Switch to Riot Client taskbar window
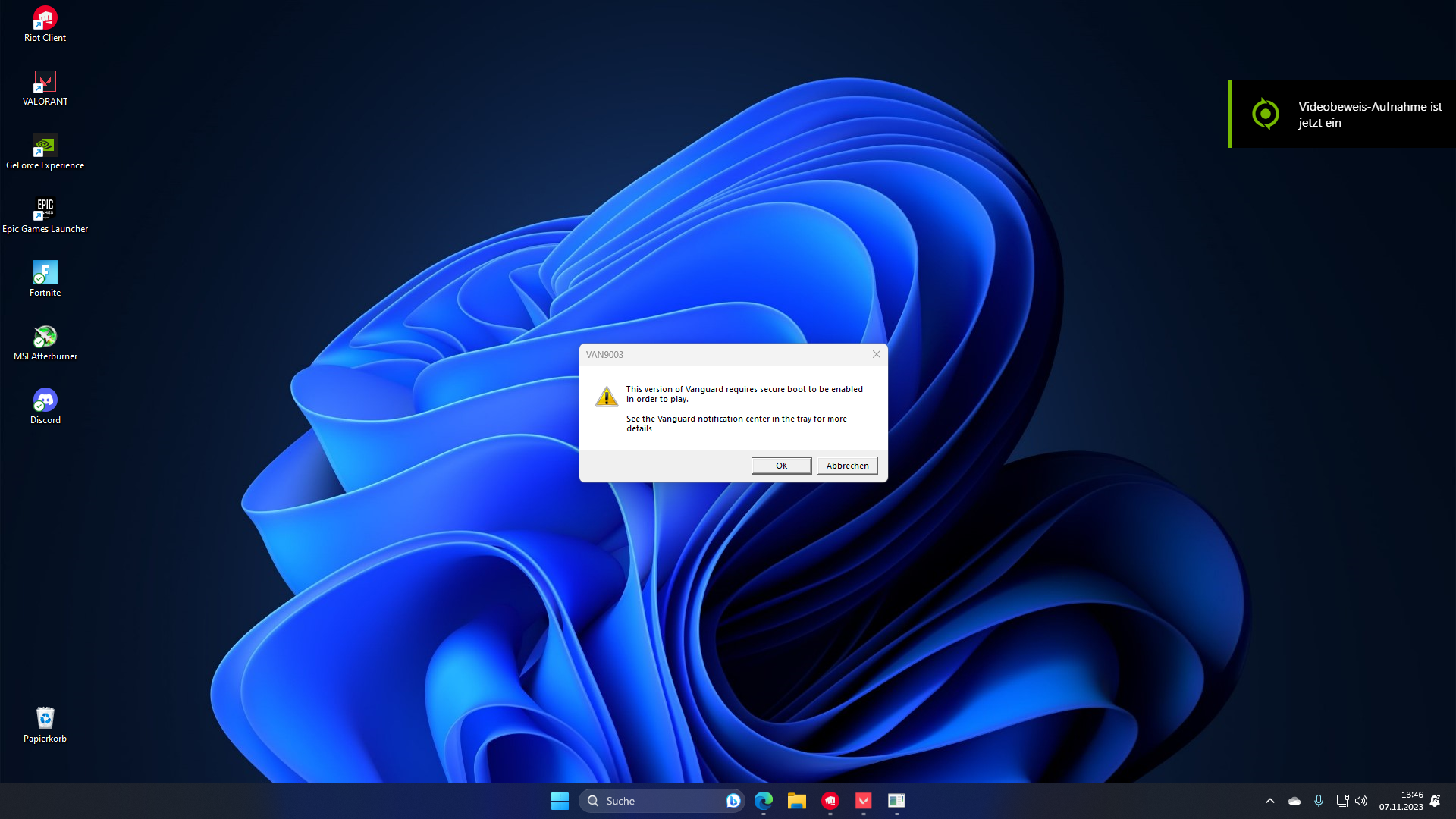The height and width of the screenshot is (819, 1456). tap(830, 801)
